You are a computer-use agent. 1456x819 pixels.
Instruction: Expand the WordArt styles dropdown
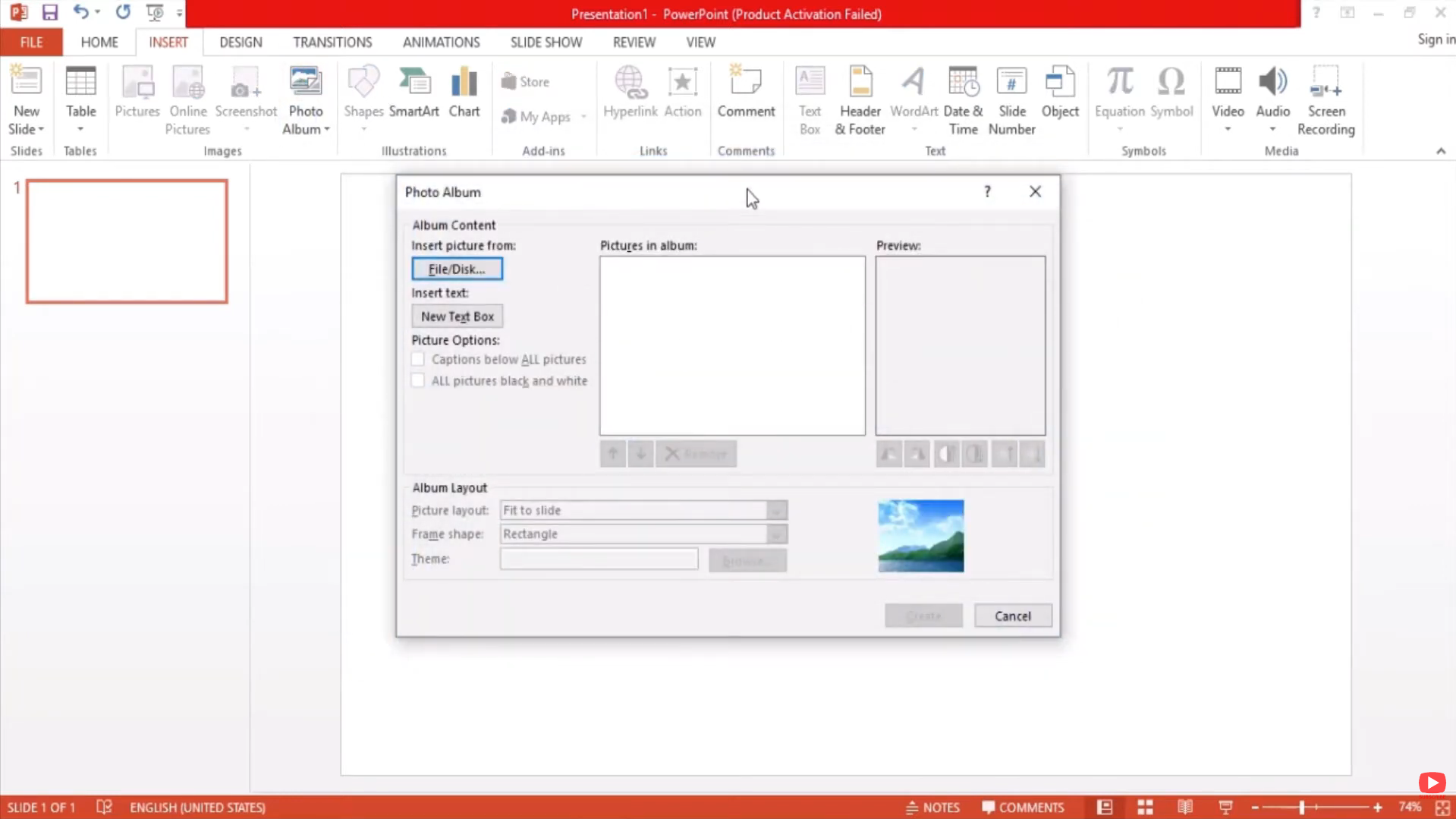914,130
